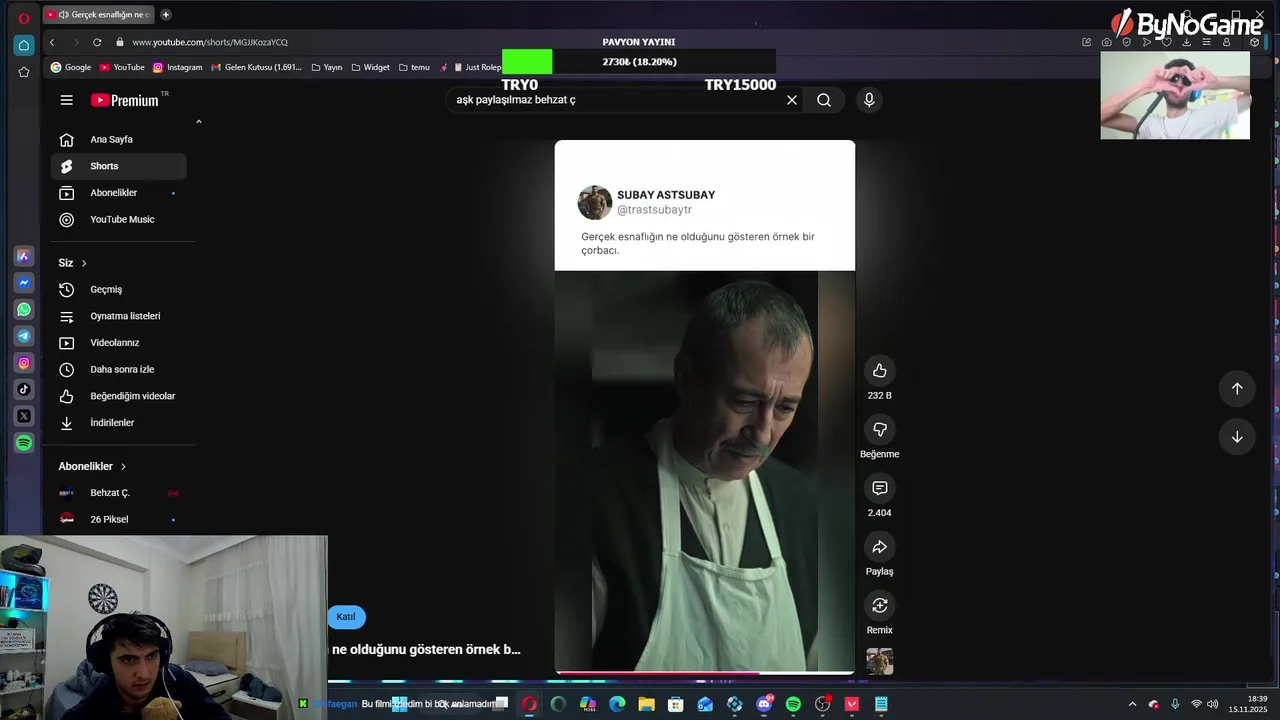Open Microsoft Edge from the taskbar
Image resolution: width=1280 pixels, height=720 pixels.
pyautogui.click(x=617, y=704)
